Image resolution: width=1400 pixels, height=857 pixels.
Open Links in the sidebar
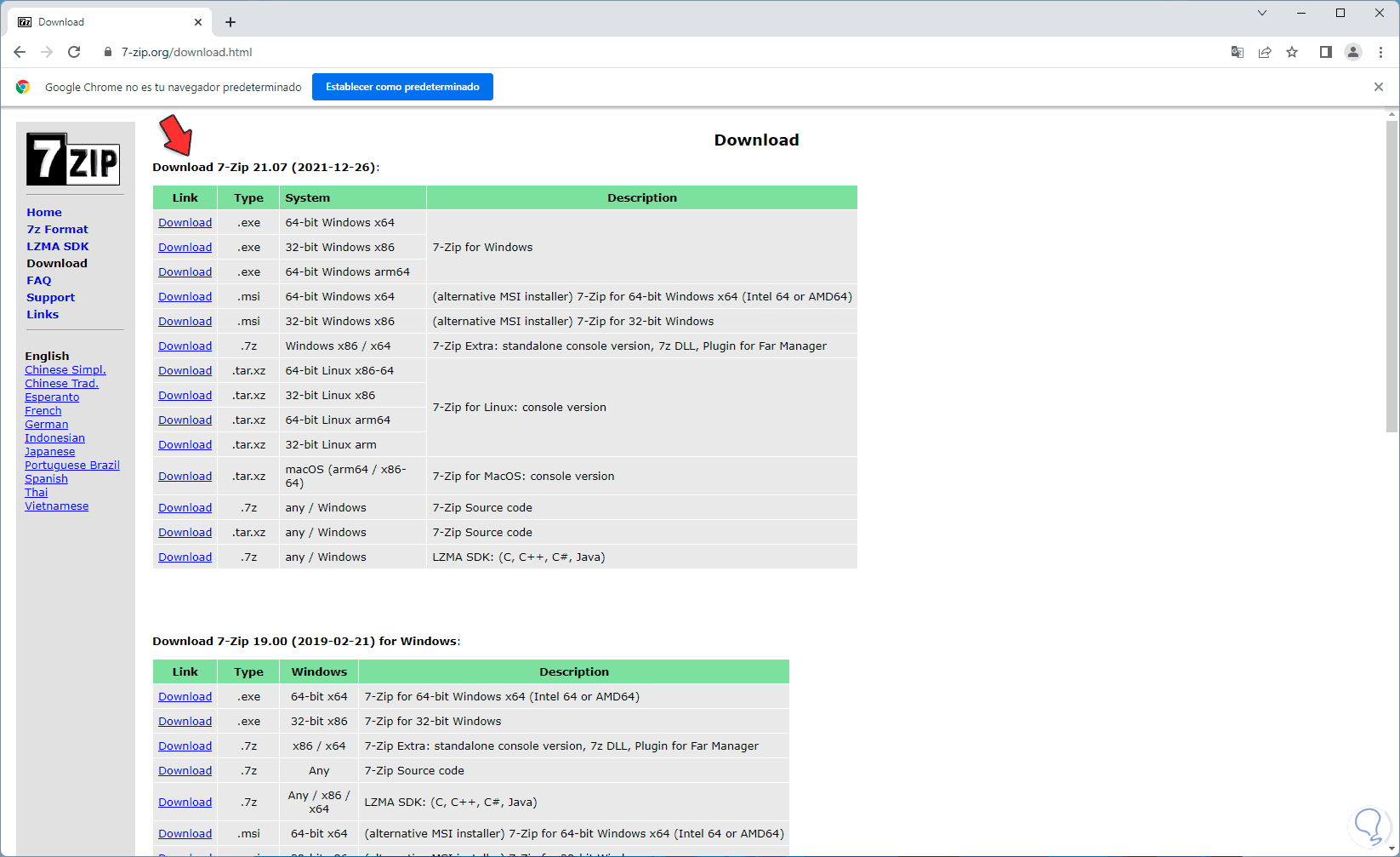pyautogui.click(x=43, y=315)
